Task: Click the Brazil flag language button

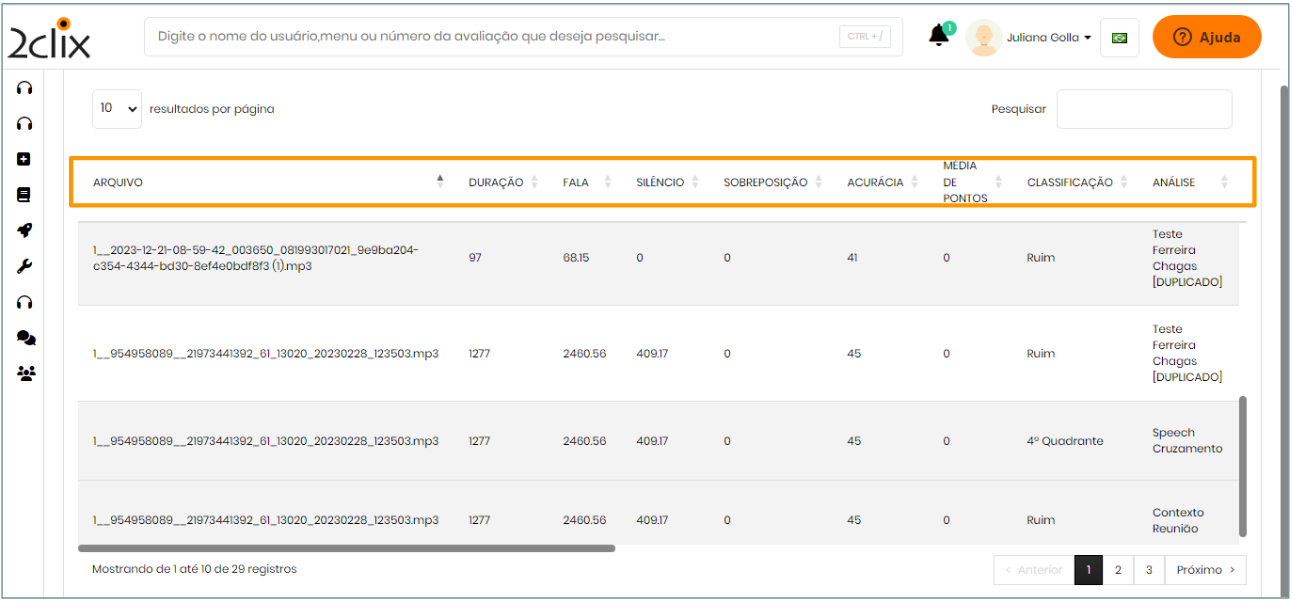Action: tap(1119, 38)
